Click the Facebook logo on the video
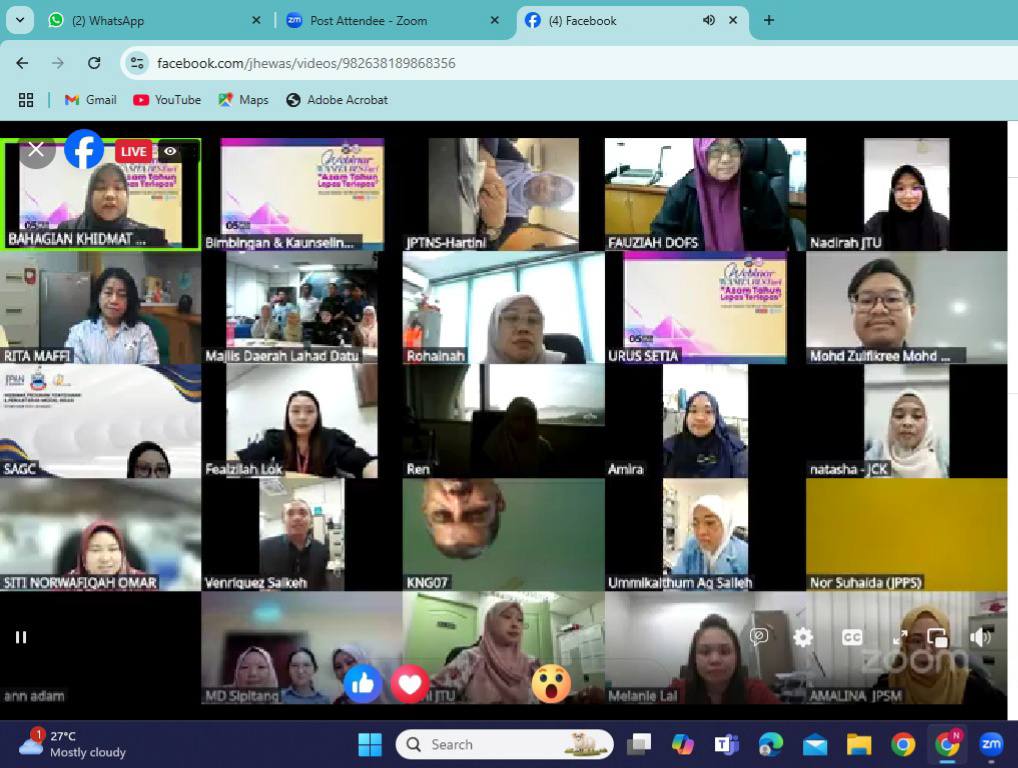This screenshot has width=1018, height=768. coord(84,150)
